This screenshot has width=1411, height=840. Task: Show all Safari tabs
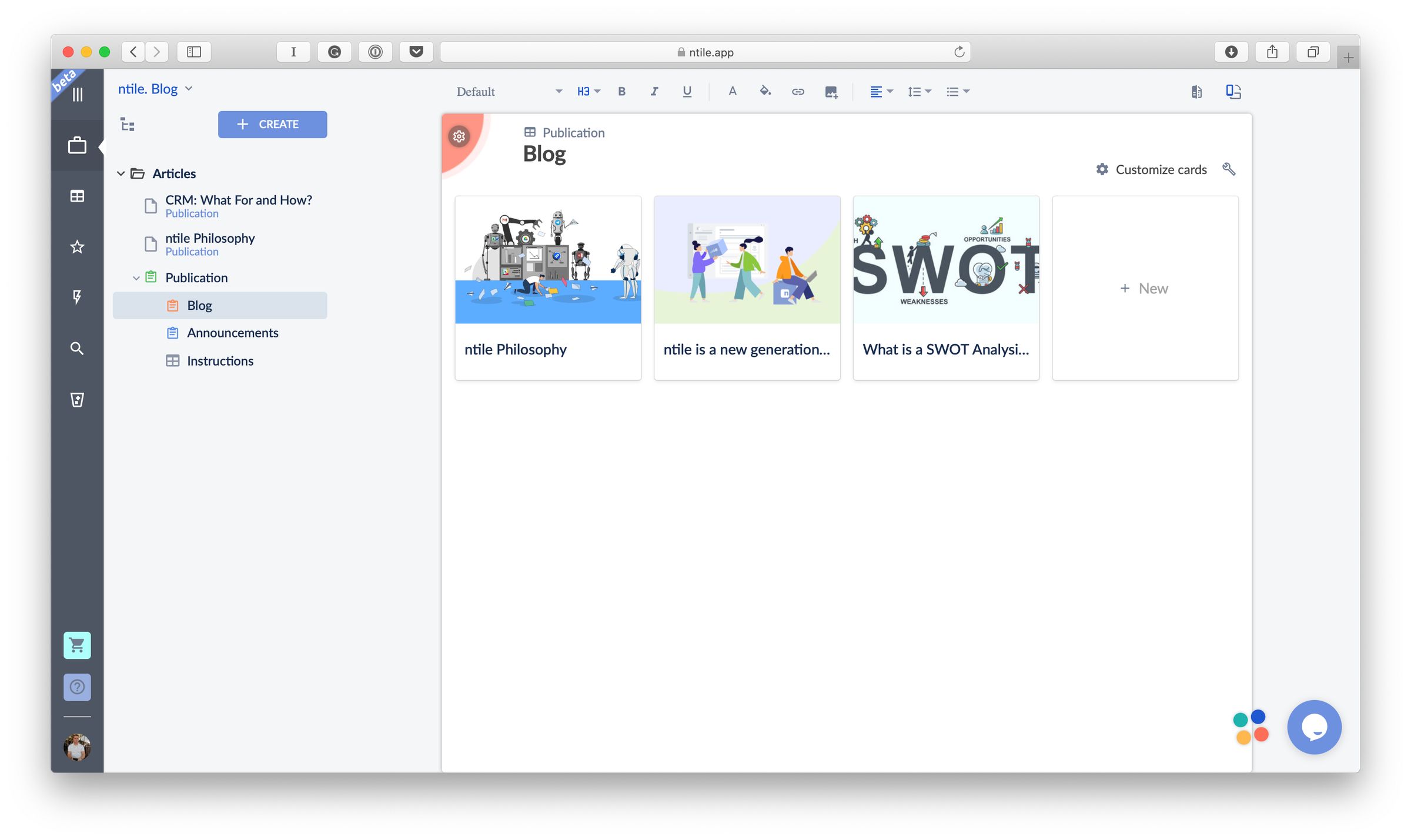click(1313, 52)
